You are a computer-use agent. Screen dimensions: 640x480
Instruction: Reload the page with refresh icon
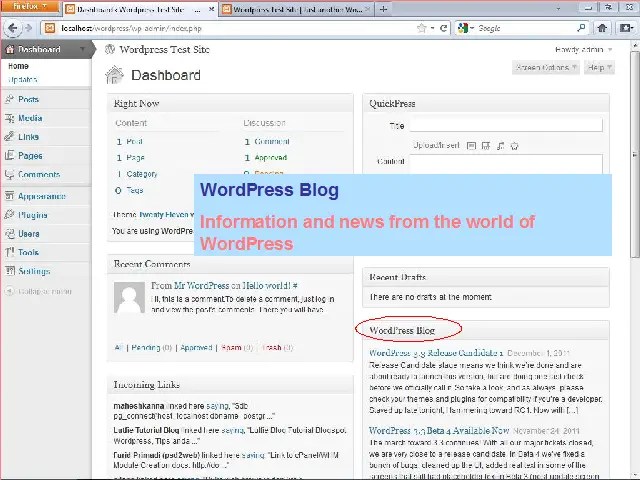pyautogui.click(x=443, y=28)
